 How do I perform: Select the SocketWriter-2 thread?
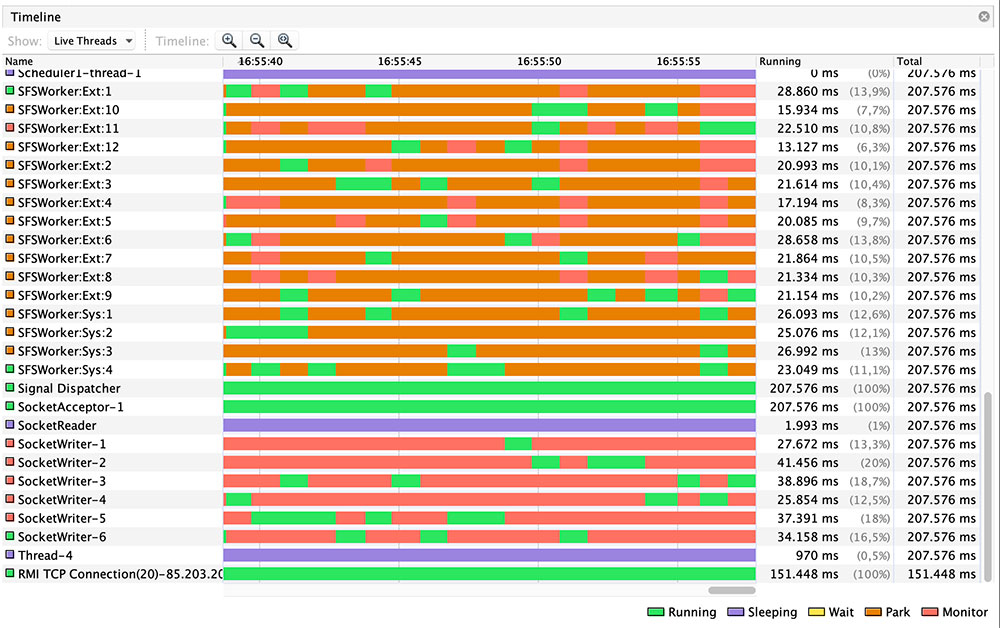[62, 462]
